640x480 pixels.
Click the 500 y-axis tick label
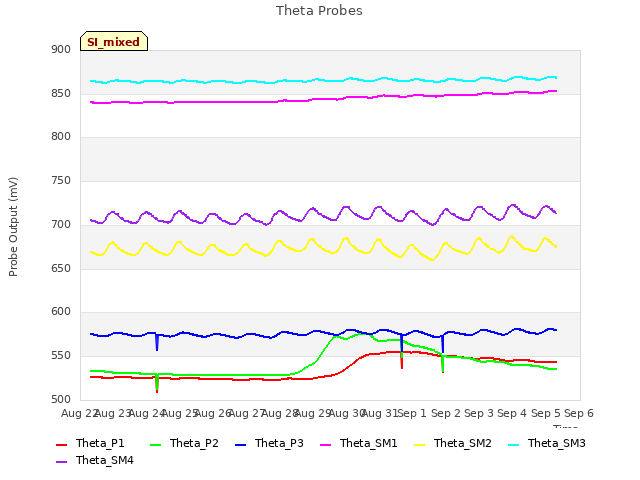click(x=61, y=400)
